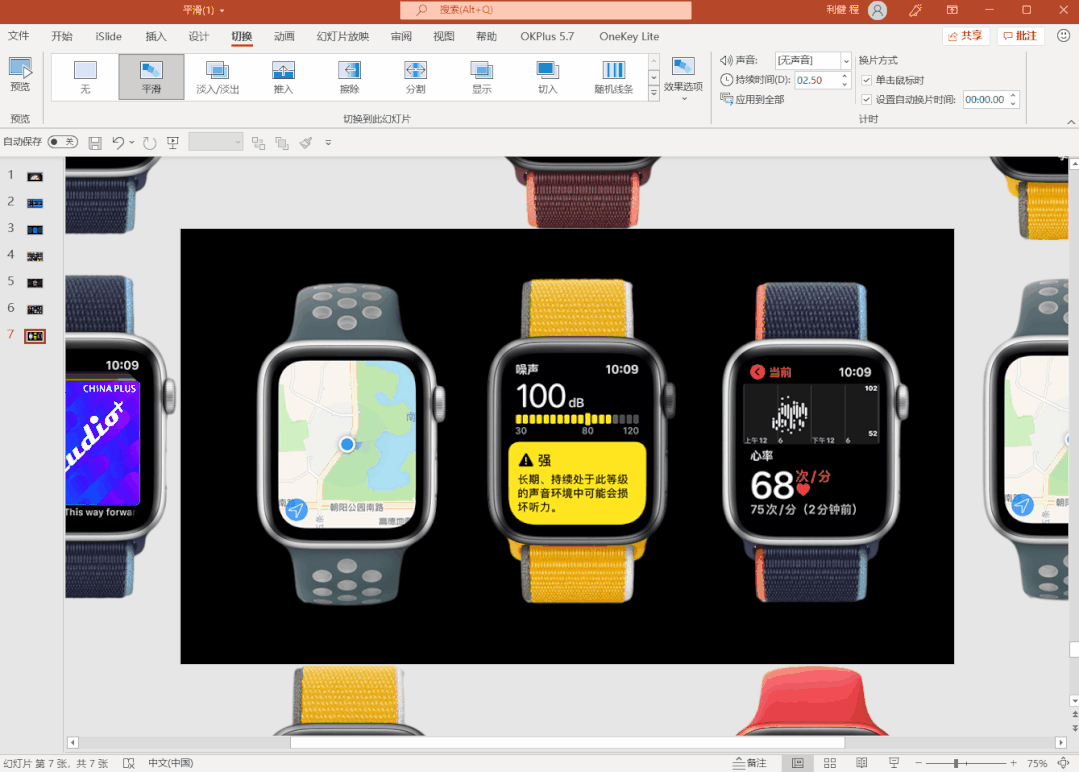1079x772 pixels.
Task: Switch to the 开始 tab
Action: pos(62,36)
